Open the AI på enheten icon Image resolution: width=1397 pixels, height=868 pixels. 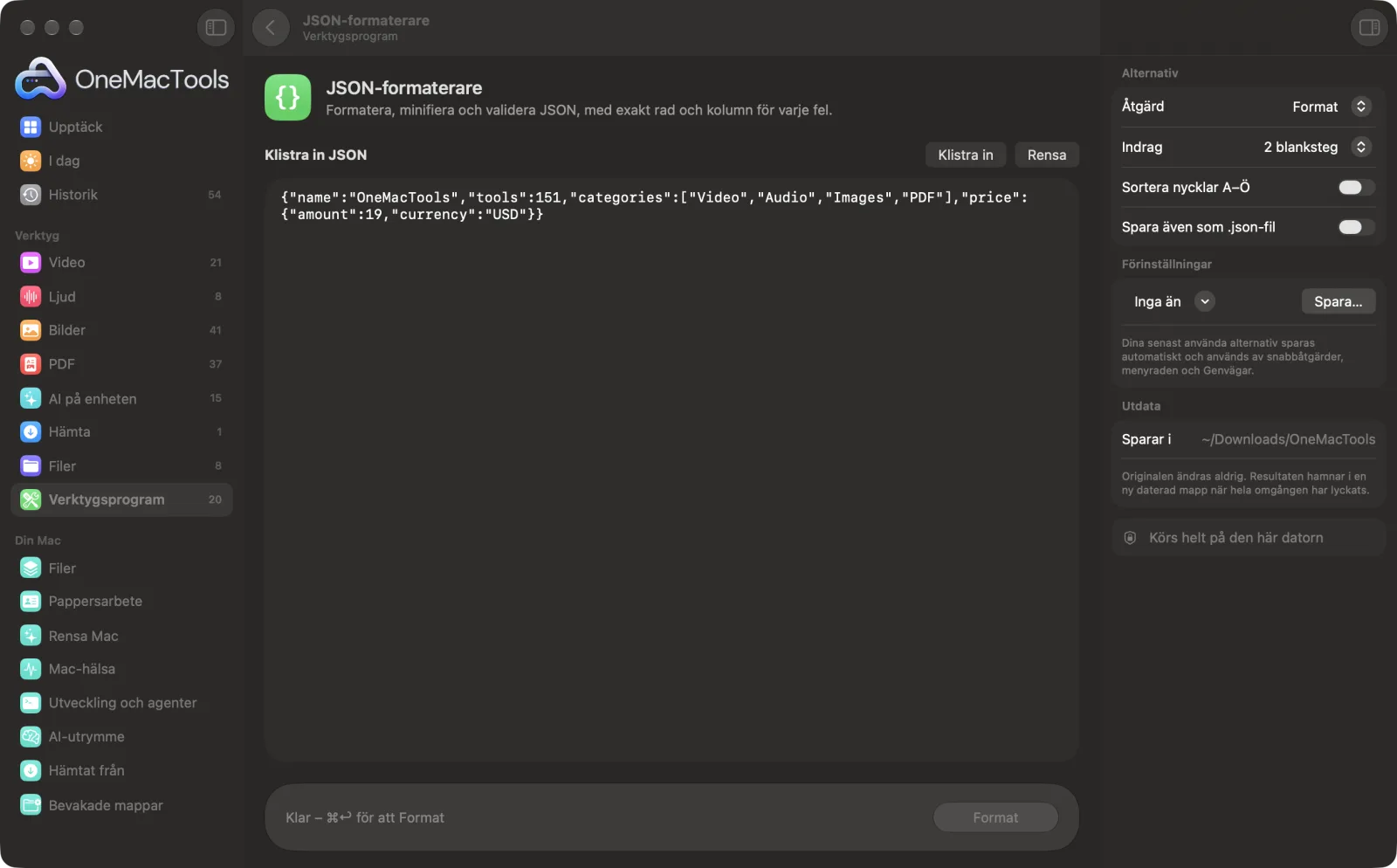31,398
